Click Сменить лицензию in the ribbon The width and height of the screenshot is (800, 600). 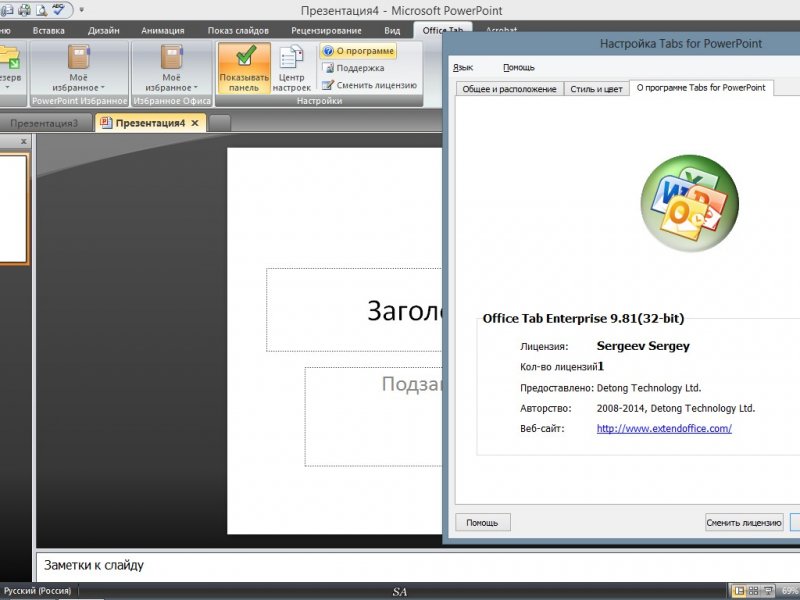pyautogui.click(x=370, y=85)
